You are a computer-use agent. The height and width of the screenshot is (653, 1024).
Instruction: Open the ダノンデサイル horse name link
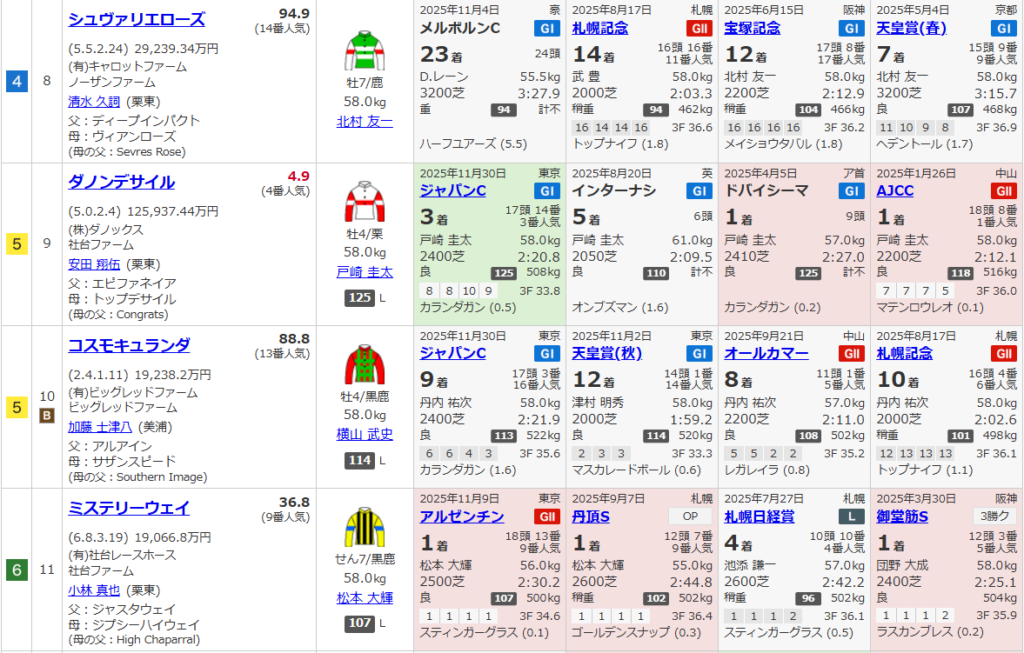point(121,182)
